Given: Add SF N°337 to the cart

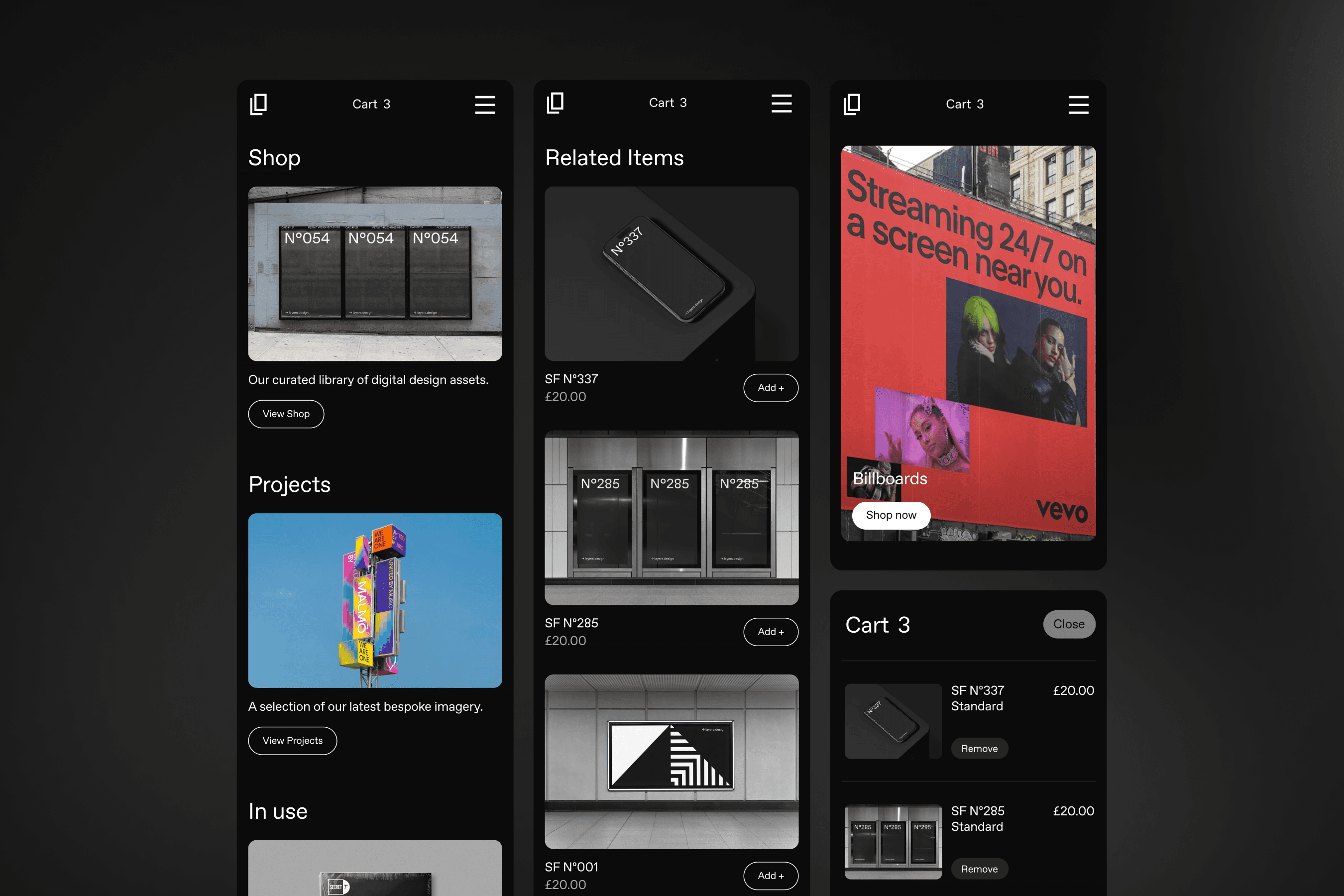Looking at the screenshot, I should pos(770,387).
